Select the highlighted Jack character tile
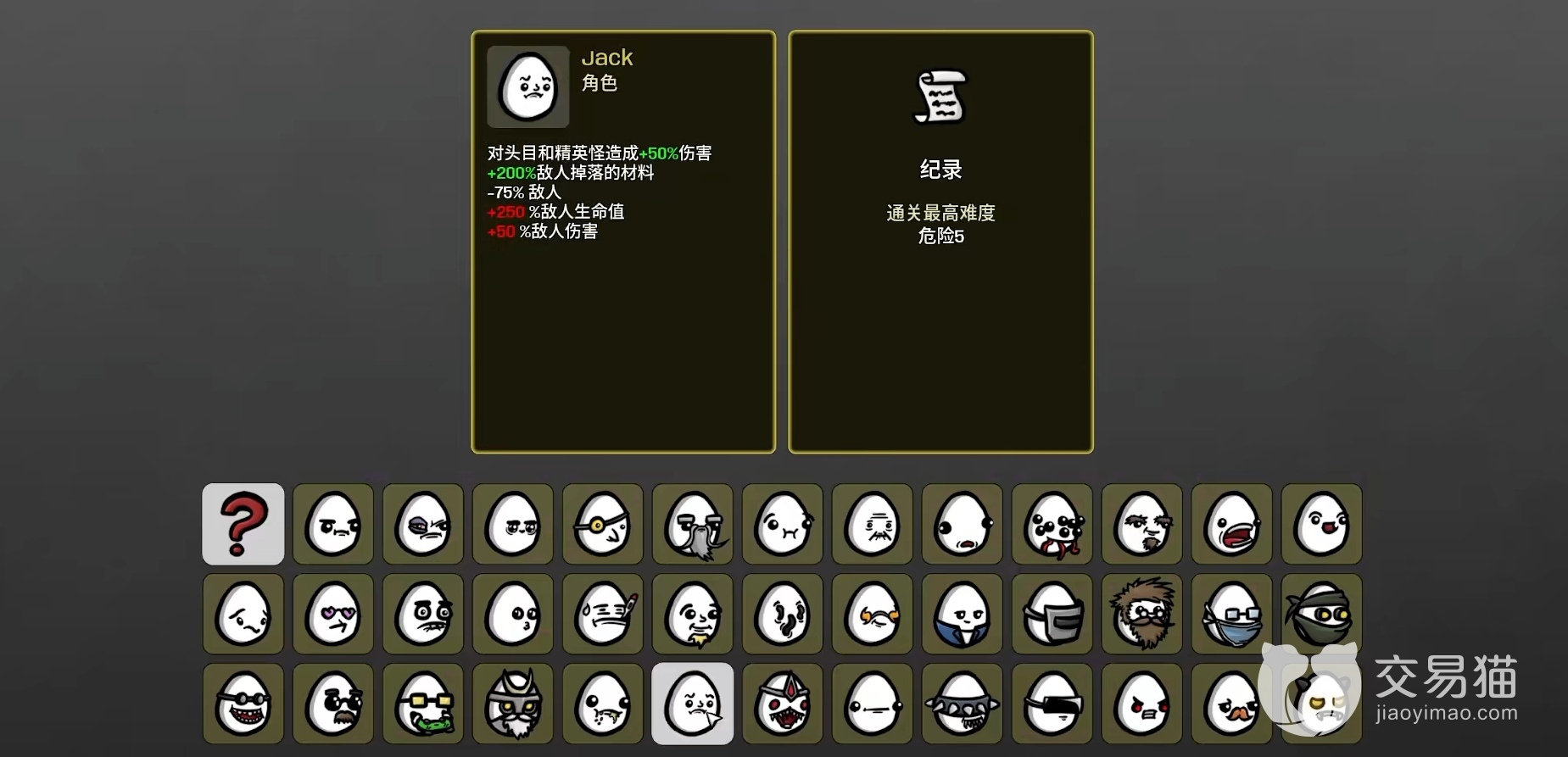Viewport: 1568px width, 757px height. tap(693, 704)
